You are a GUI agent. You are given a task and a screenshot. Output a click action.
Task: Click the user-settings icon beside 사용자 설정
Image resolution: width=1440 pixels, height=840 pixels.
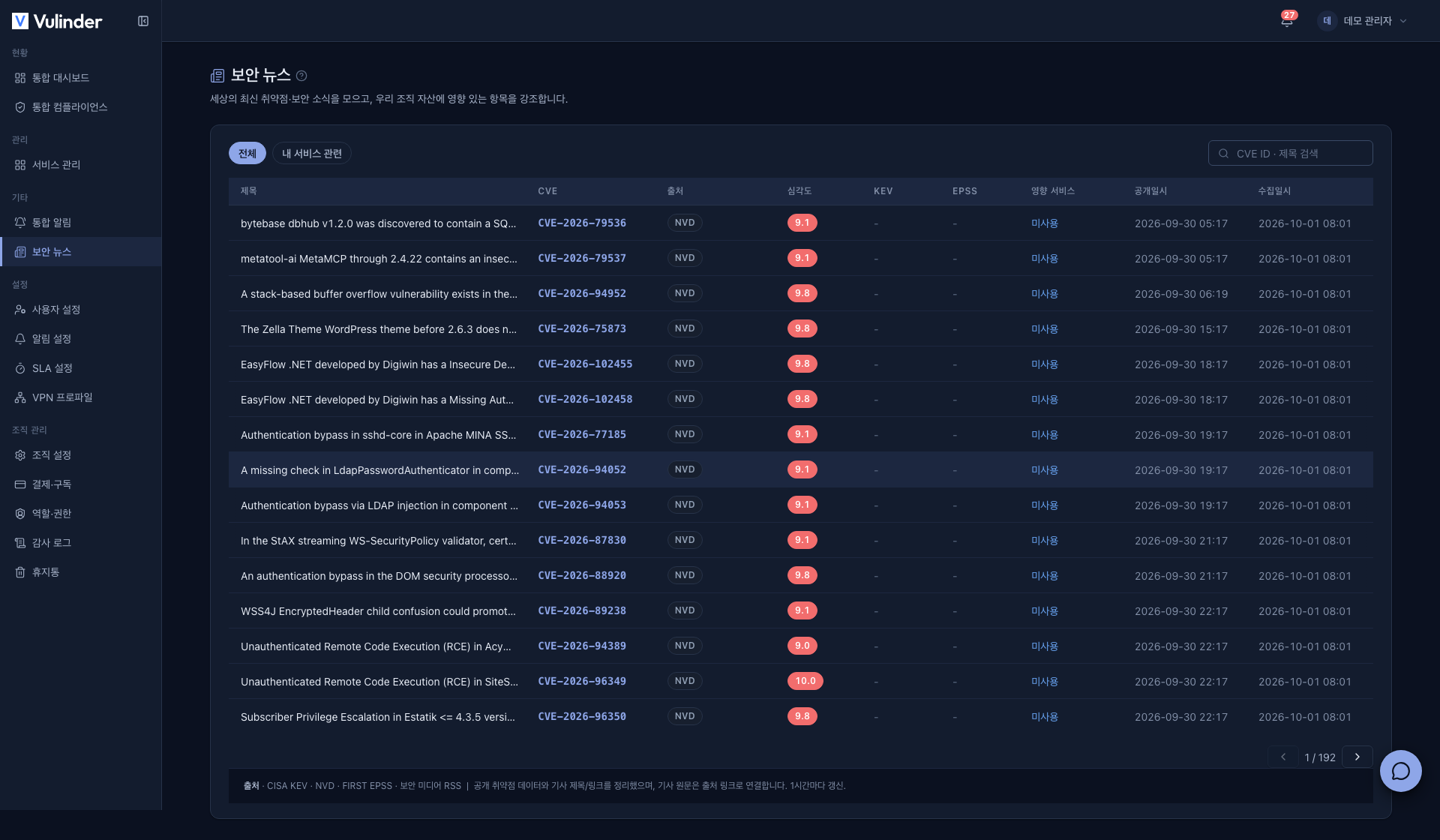point(20,310)
